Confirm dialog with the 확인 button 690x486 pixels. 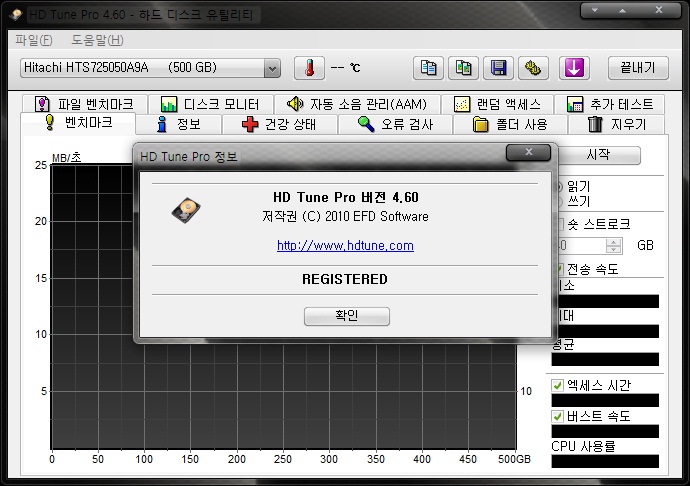pyautogui.click(x=347, y=316)
